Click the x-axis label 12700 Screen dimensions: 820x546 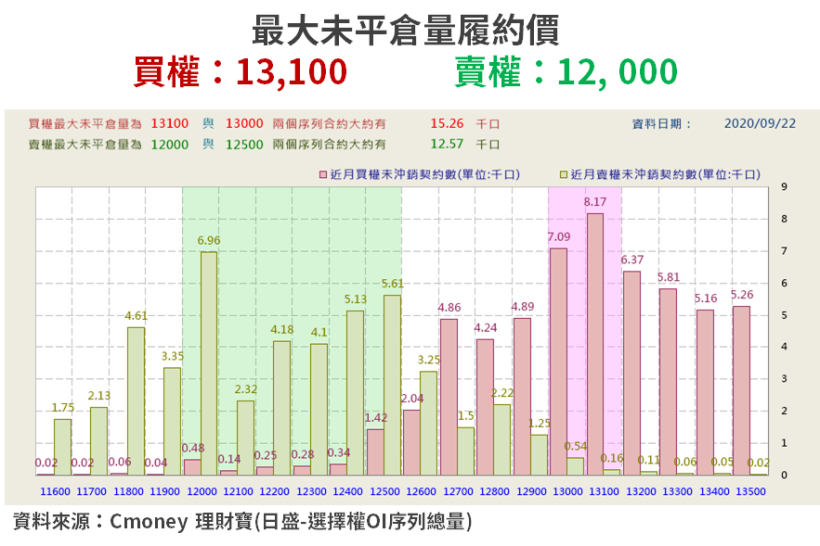pos(458,492)
